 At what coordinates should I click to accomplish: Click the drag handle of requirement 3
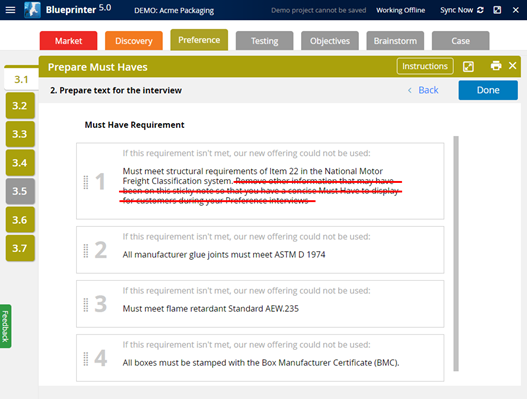coord(86,305)
